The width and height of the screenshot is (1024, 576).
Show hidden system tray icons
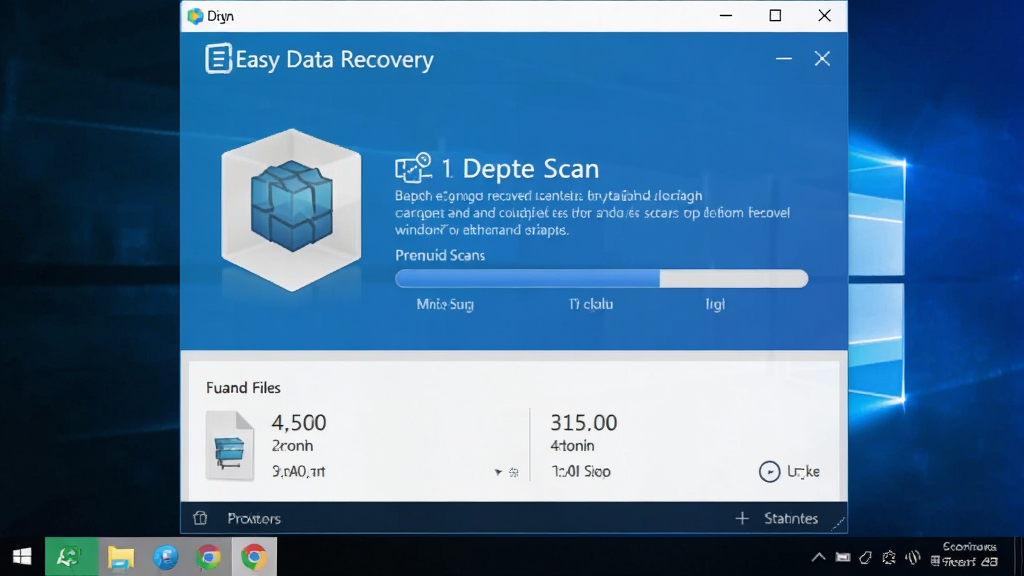(818, 557)
